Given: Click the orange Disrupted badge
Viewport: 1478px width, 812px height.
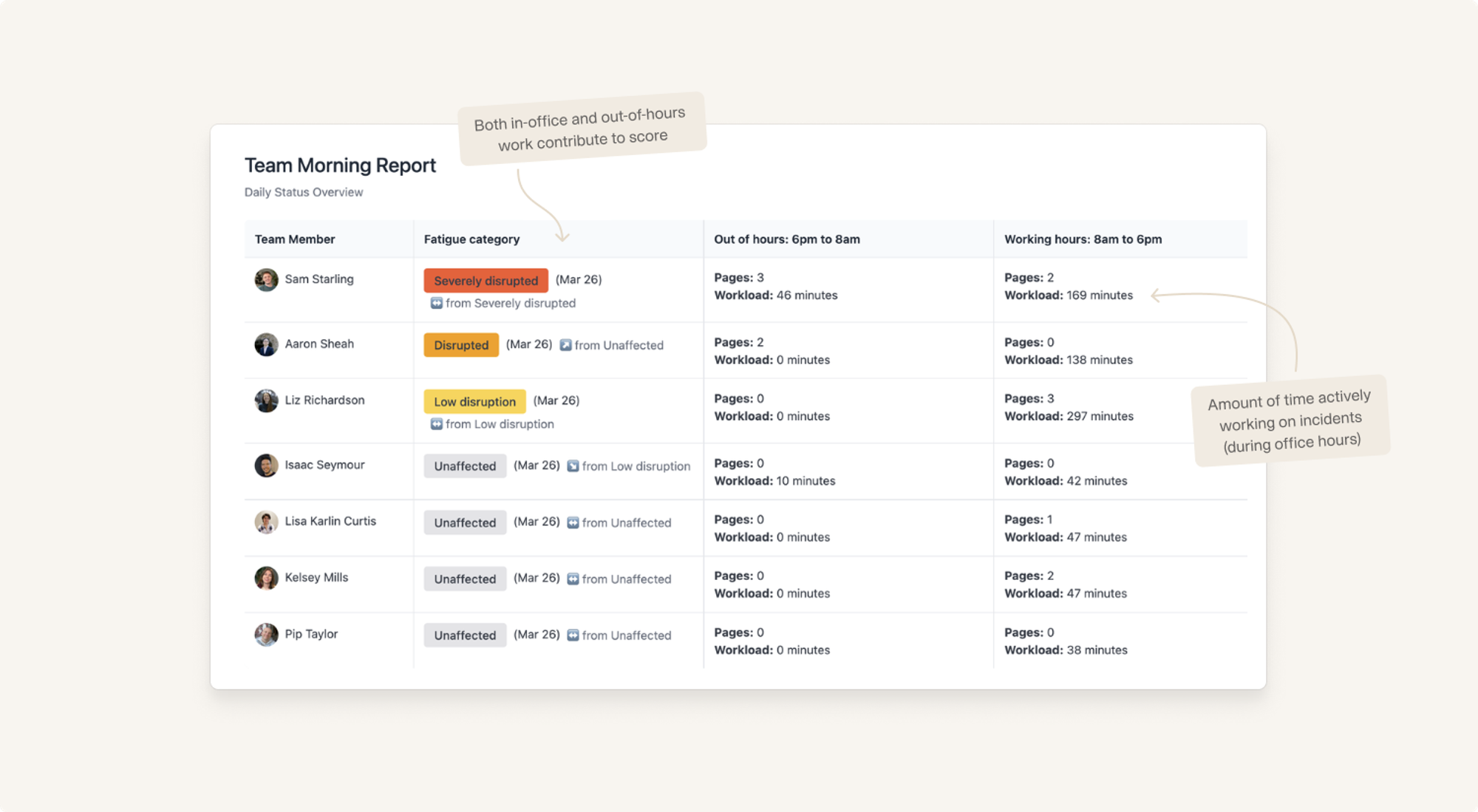Looking at the screenshot, I should tap(461, 345).
